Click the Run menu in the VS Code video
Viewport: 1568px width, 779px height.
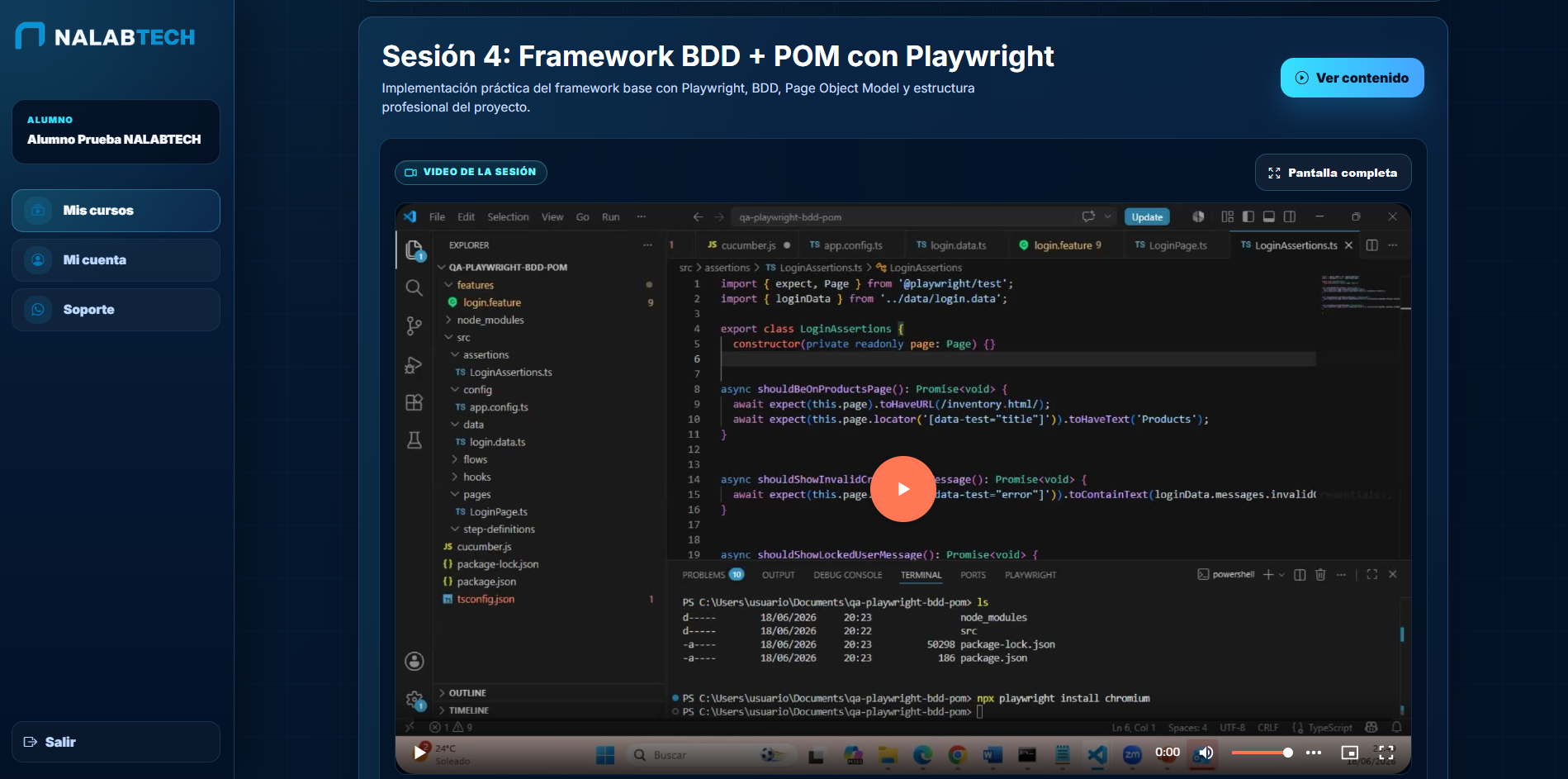point(610,217)
